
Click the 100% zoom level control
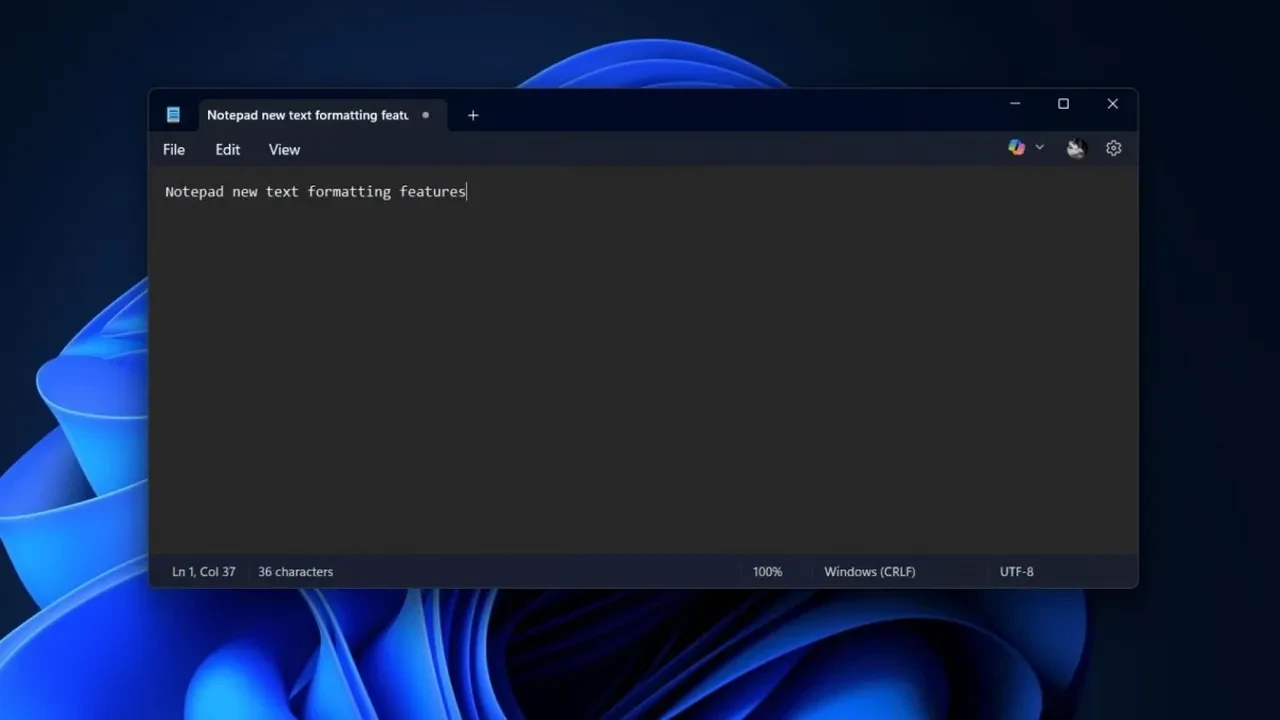click(767, 571)
